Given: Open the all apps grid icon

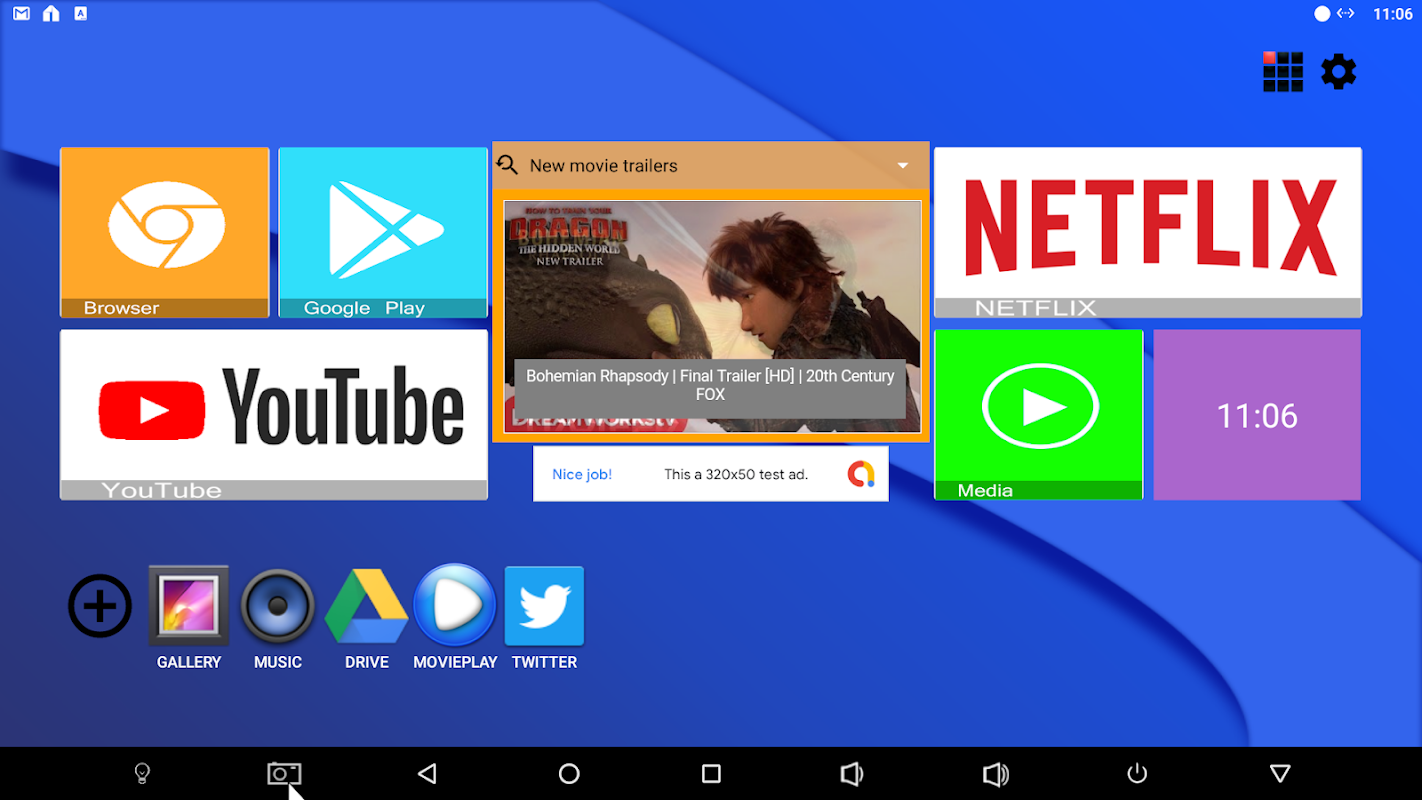Looking at the screenshot, I should click(1283, 72).
